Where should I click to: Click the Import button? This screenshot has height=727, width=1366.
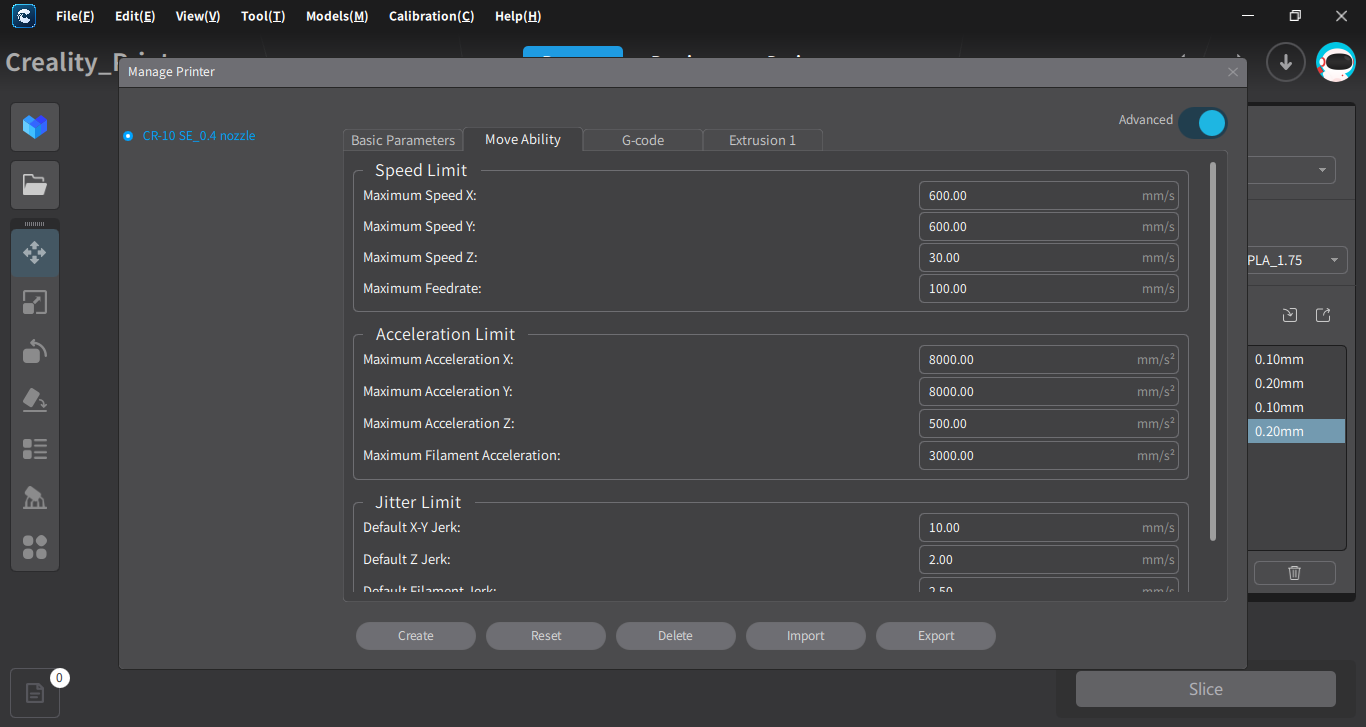coord(806,636)
